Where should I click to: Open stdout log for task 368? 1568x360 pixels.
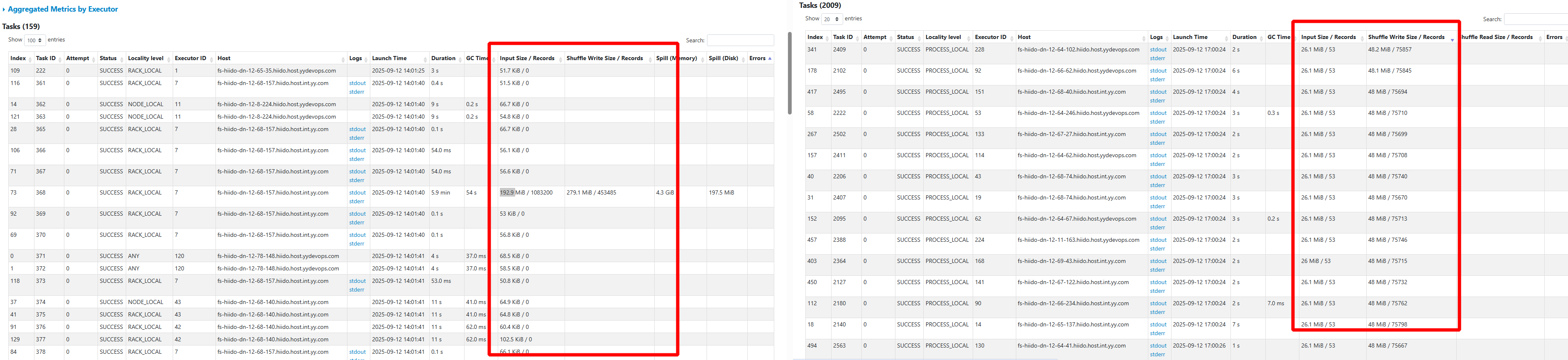tap(357, 193)
